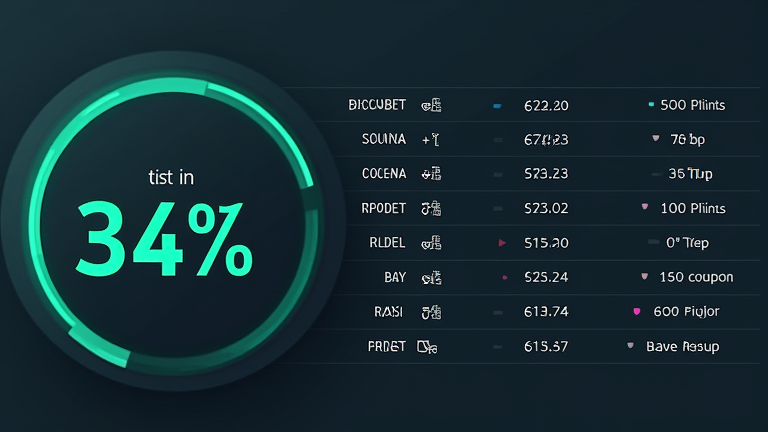768x432 pixels.
Task: Click the icon beside RPODET
Action: point(431,209)
